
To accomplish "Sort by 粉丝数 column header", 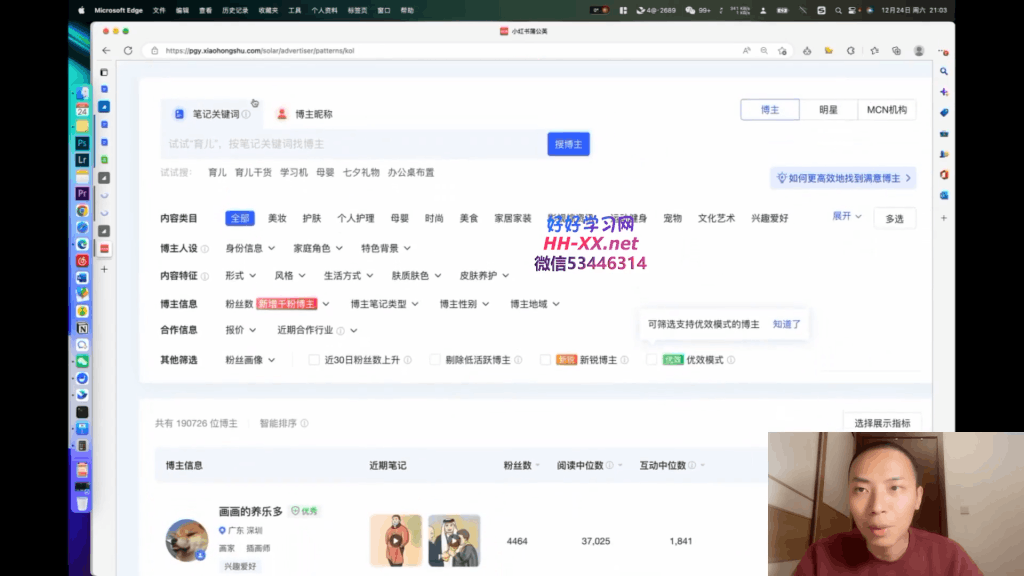I will click(521, 466).
